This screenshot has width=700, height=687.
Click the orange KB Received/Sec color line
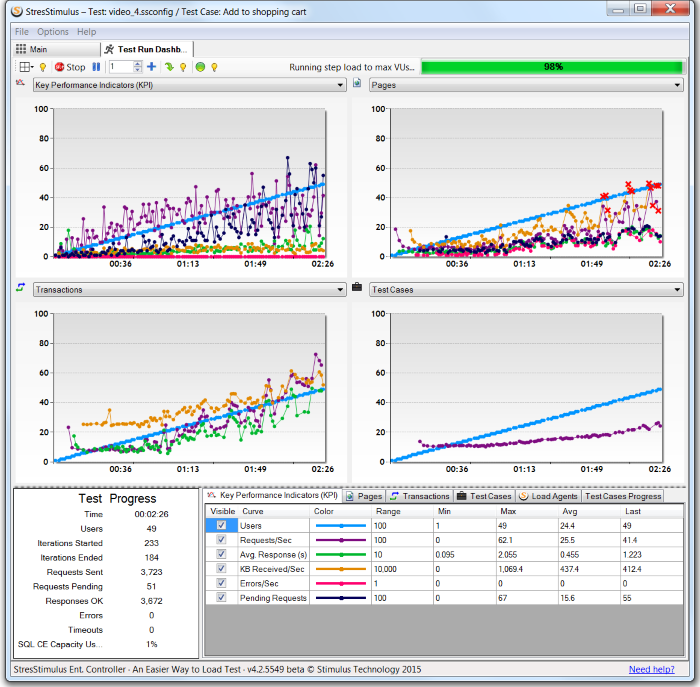(341, 569)
